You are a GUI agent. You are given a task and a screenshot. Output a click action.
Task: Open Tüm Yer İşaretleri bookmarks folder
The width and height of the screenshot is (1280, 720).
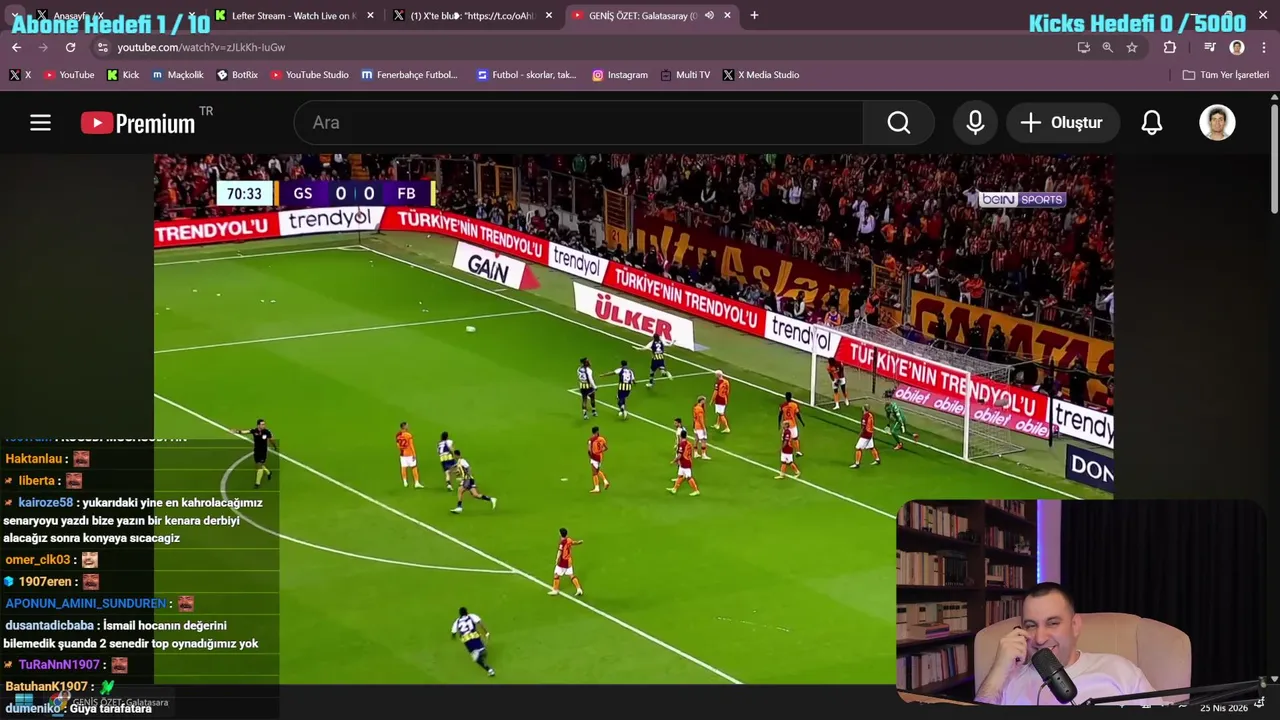(1226, 75)
